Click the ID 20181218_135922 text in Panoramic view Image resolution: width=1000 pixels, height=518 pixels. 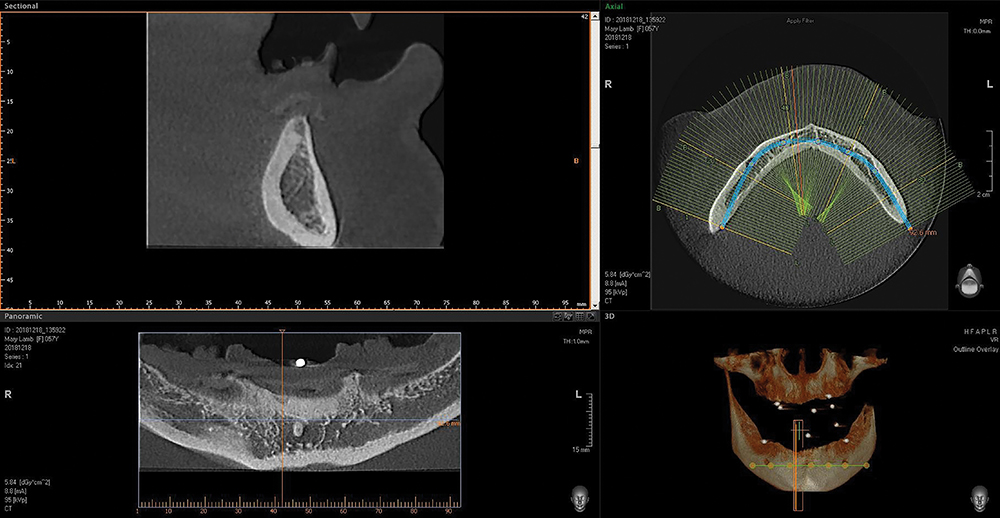pos(34,330)
